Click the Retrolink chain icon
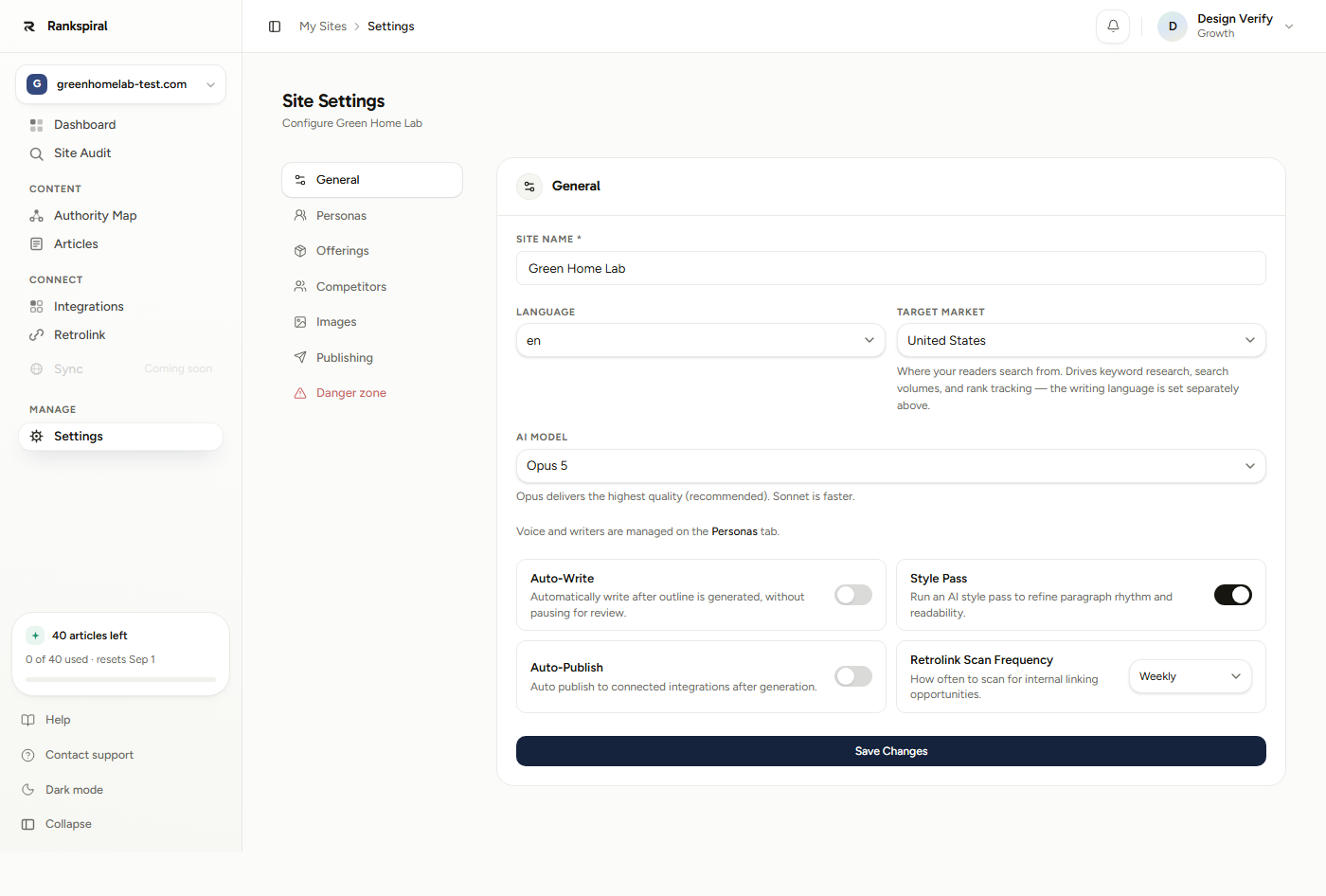This screenshot has height=896, width=1326. click(x=36, y=335)
